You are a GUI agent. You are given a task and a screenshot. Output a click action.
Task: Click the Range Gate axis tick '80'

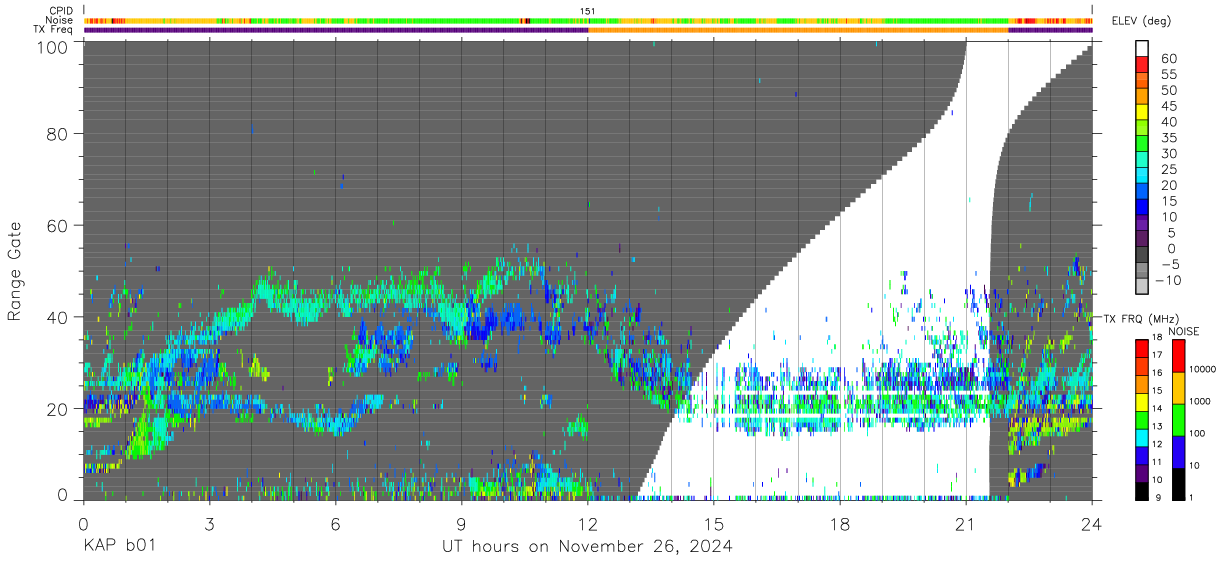tap(58, 134)
